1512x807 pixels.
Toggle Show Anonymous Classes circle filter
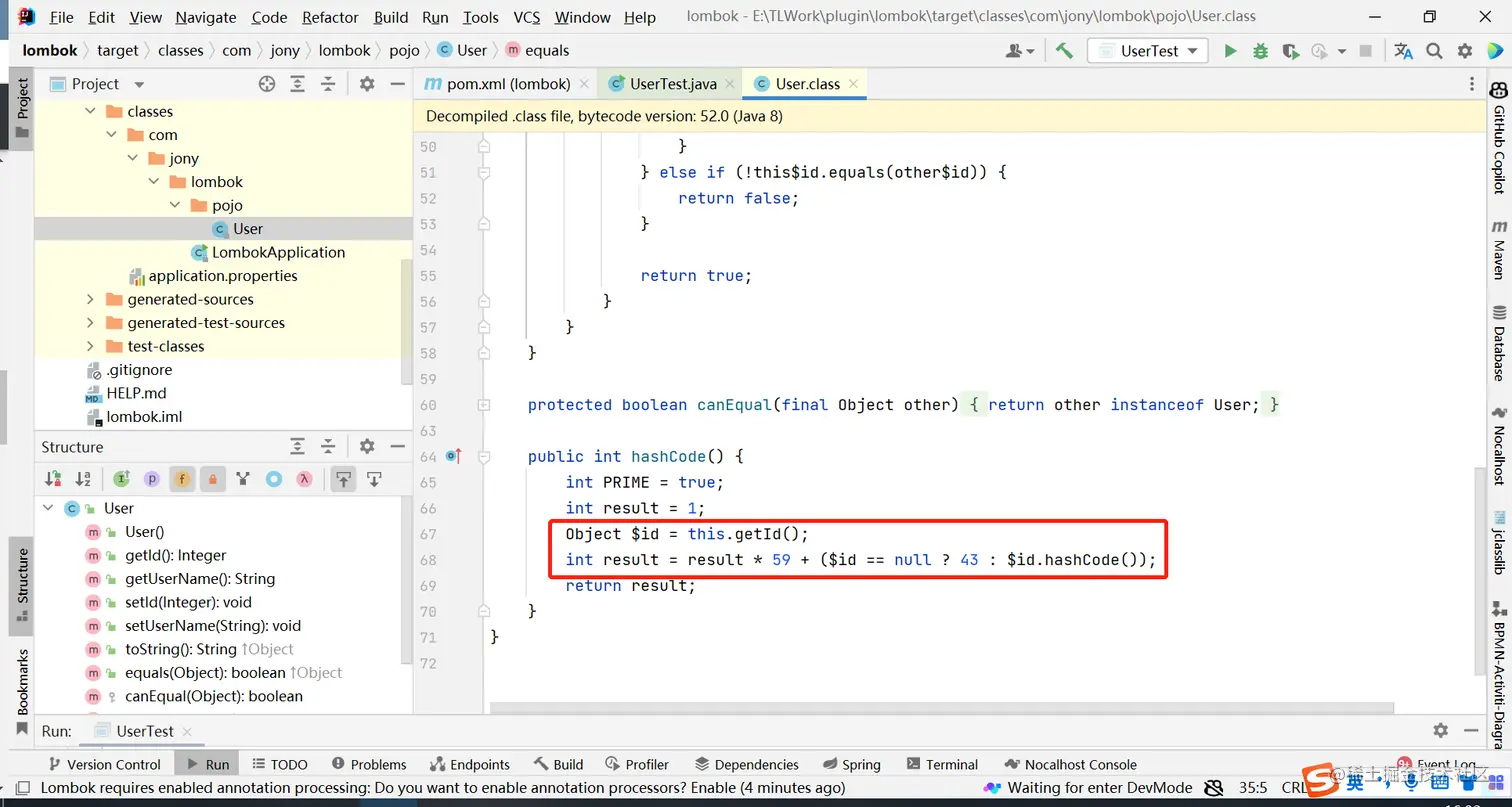coord(273,479)
